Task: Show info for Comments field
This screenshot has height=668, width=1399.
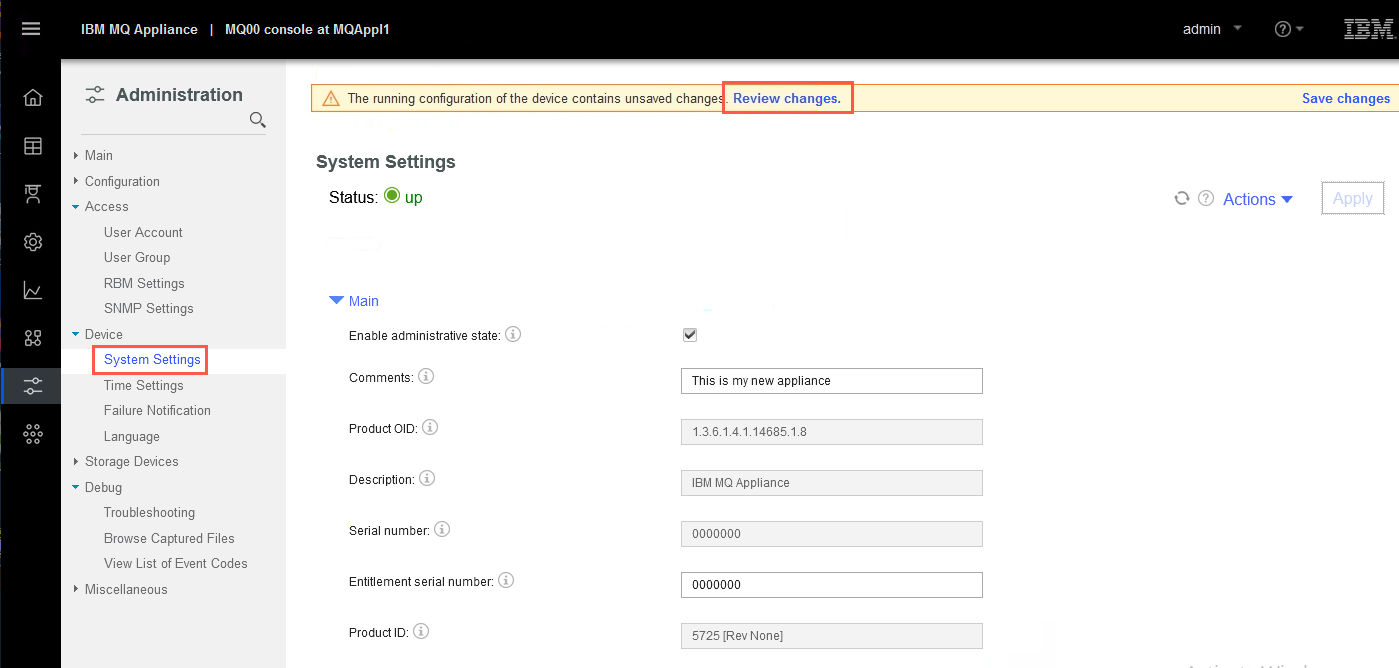Action: click(x=426, y=377)
